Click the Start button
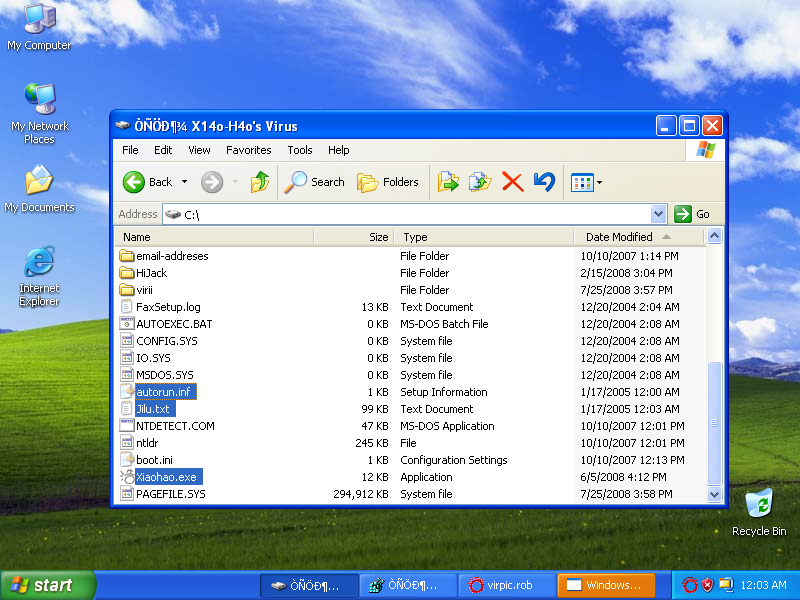 coord(48,585)
